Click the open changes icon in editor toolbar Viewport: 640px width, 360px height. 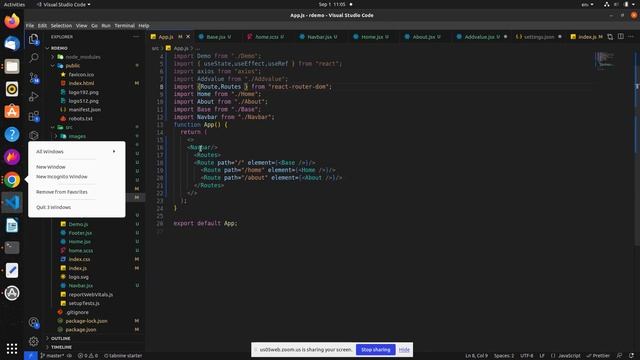pos(610,37)
